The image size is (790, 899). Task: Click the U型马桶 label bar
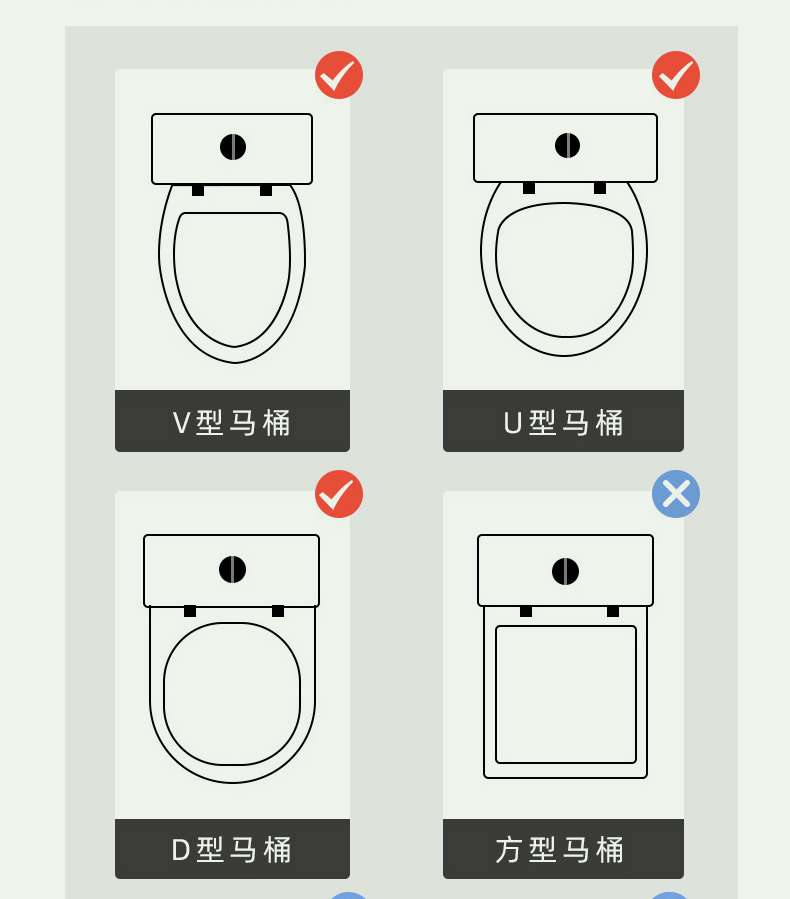coord(564,421)
